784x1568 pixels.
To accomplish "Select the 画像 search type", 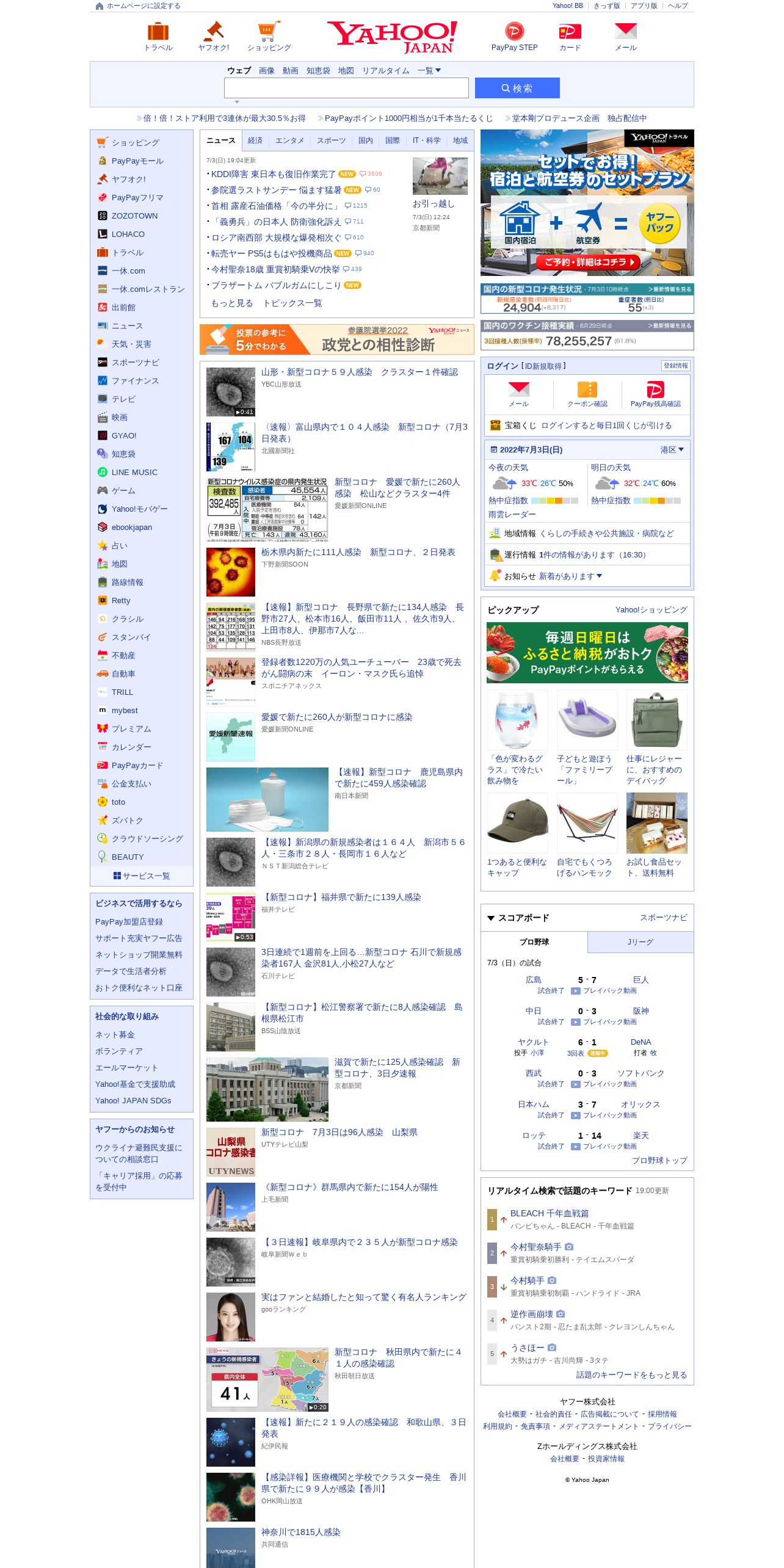I will click(267, 71).
